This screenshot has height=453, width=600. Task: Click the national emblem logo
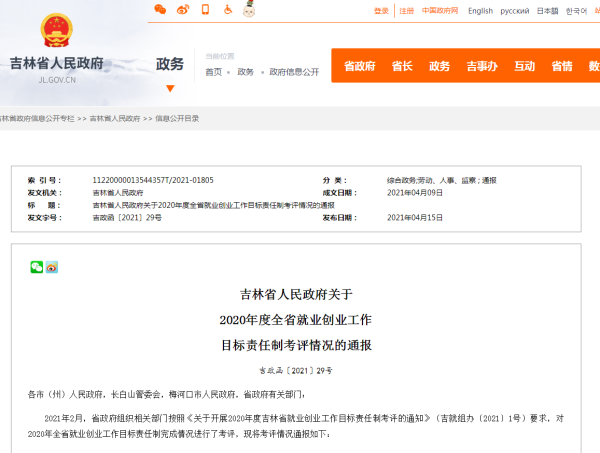click(x=57, y=31)
